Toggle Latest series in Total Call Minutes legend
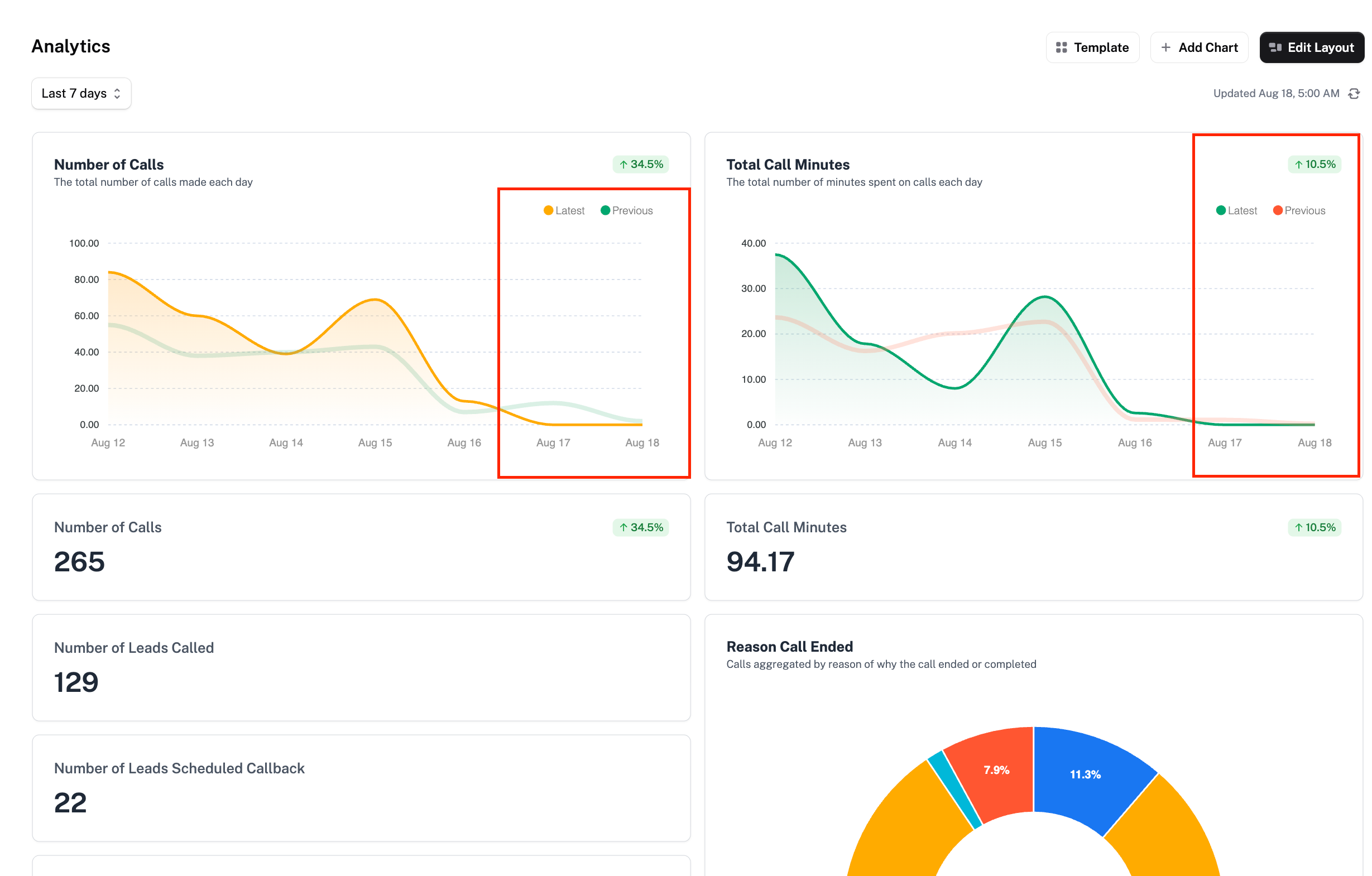This screenshot has width=1372, height=876. click(1236, 211)
